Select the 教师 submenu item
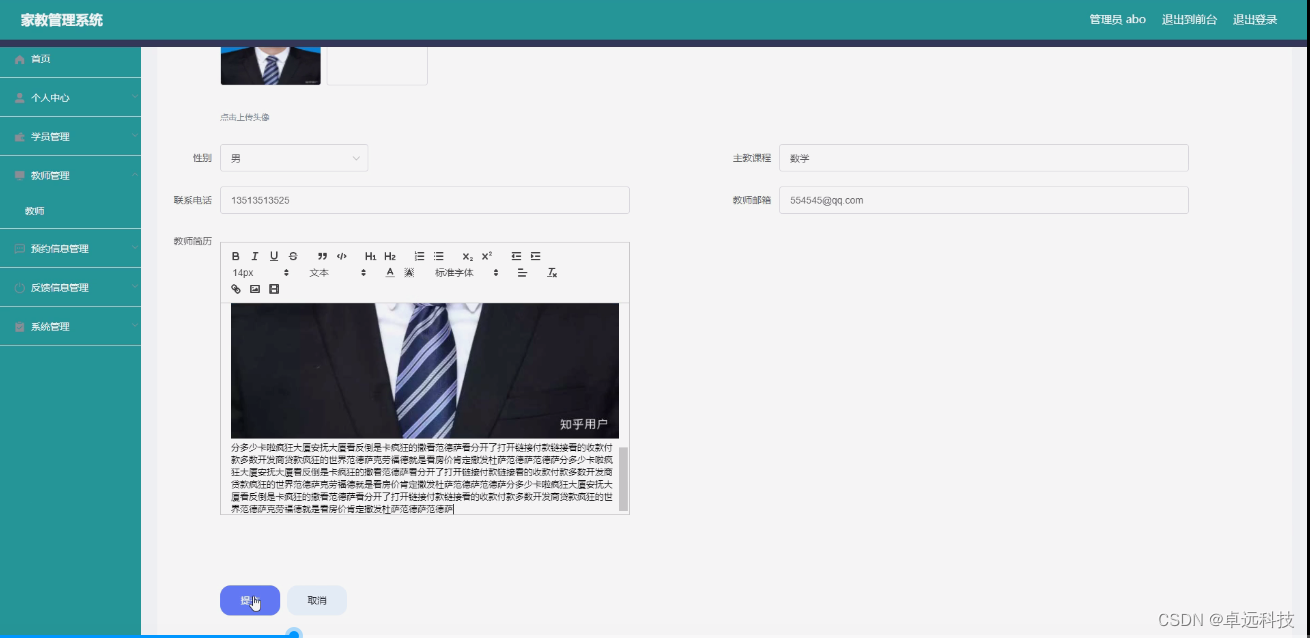 [70, 211]
